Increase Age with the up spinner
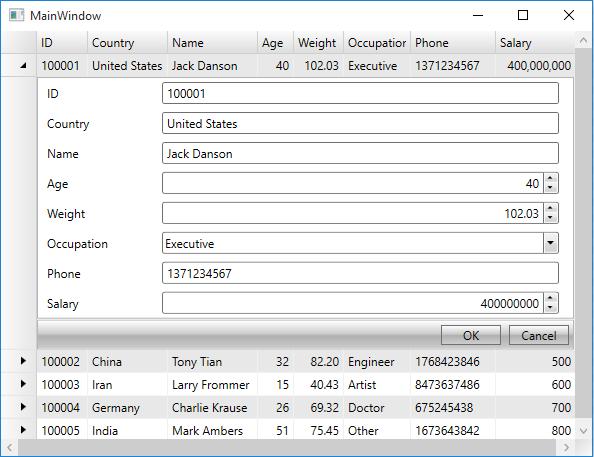 [x=550, y=178]
